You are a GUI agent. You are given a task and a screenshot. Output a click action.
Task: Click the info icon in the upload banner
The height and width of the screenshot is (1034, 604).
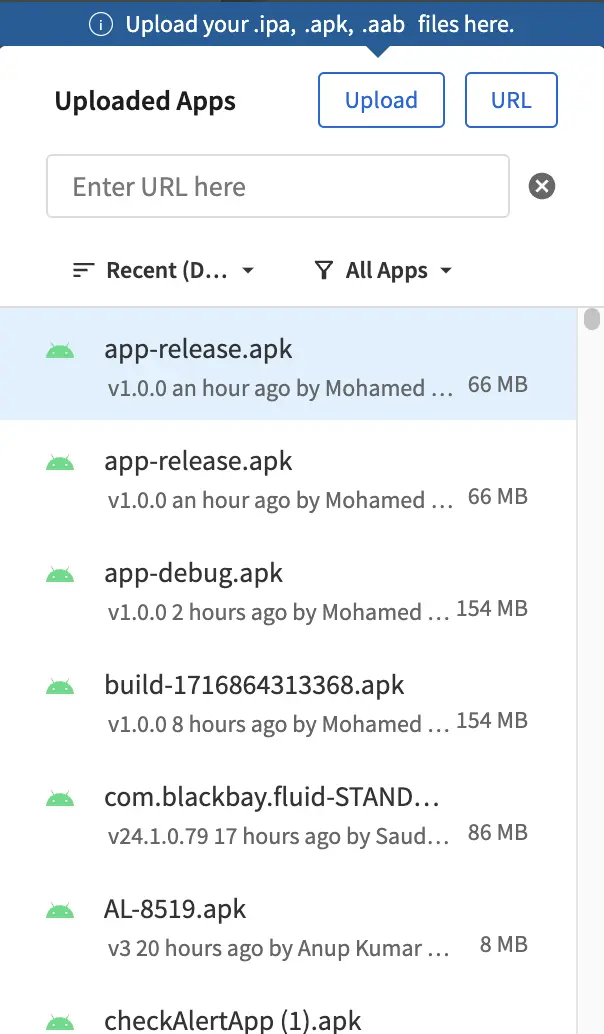tap(101, 25)
